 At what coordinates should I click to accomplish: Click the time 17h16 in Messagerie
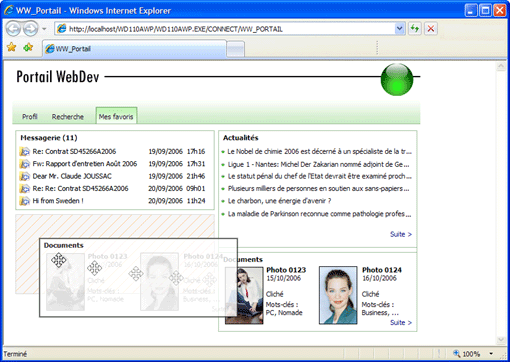[x=196, y=151]
